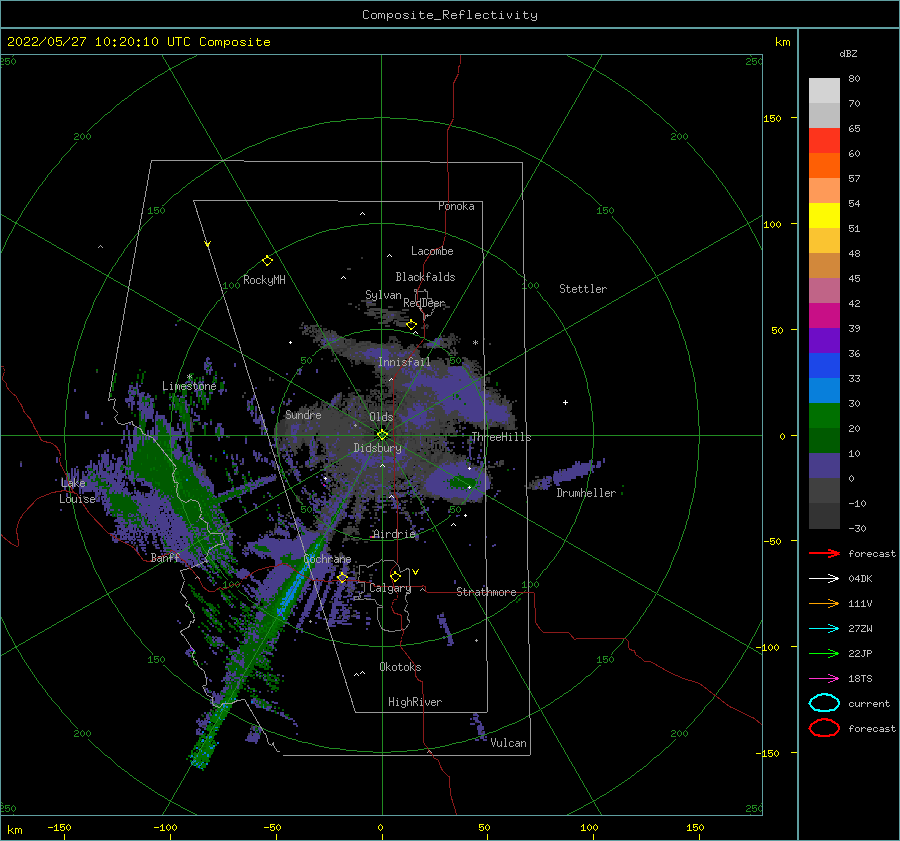Click the ThreeHills city label
Image resolution: width=900 pixels, height=841 pixels.
[502, 437]
